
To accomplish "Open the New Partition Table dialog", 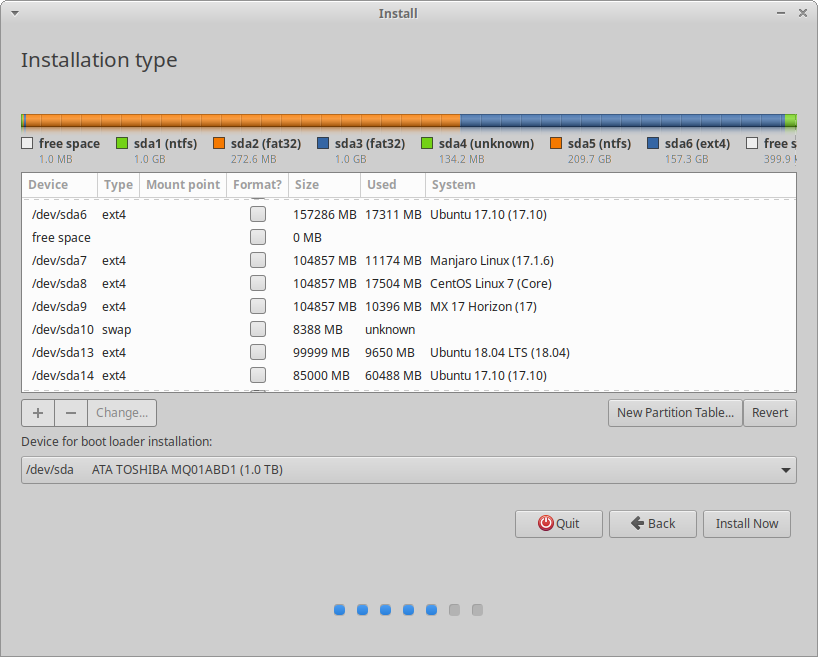I will coord(675,412).
